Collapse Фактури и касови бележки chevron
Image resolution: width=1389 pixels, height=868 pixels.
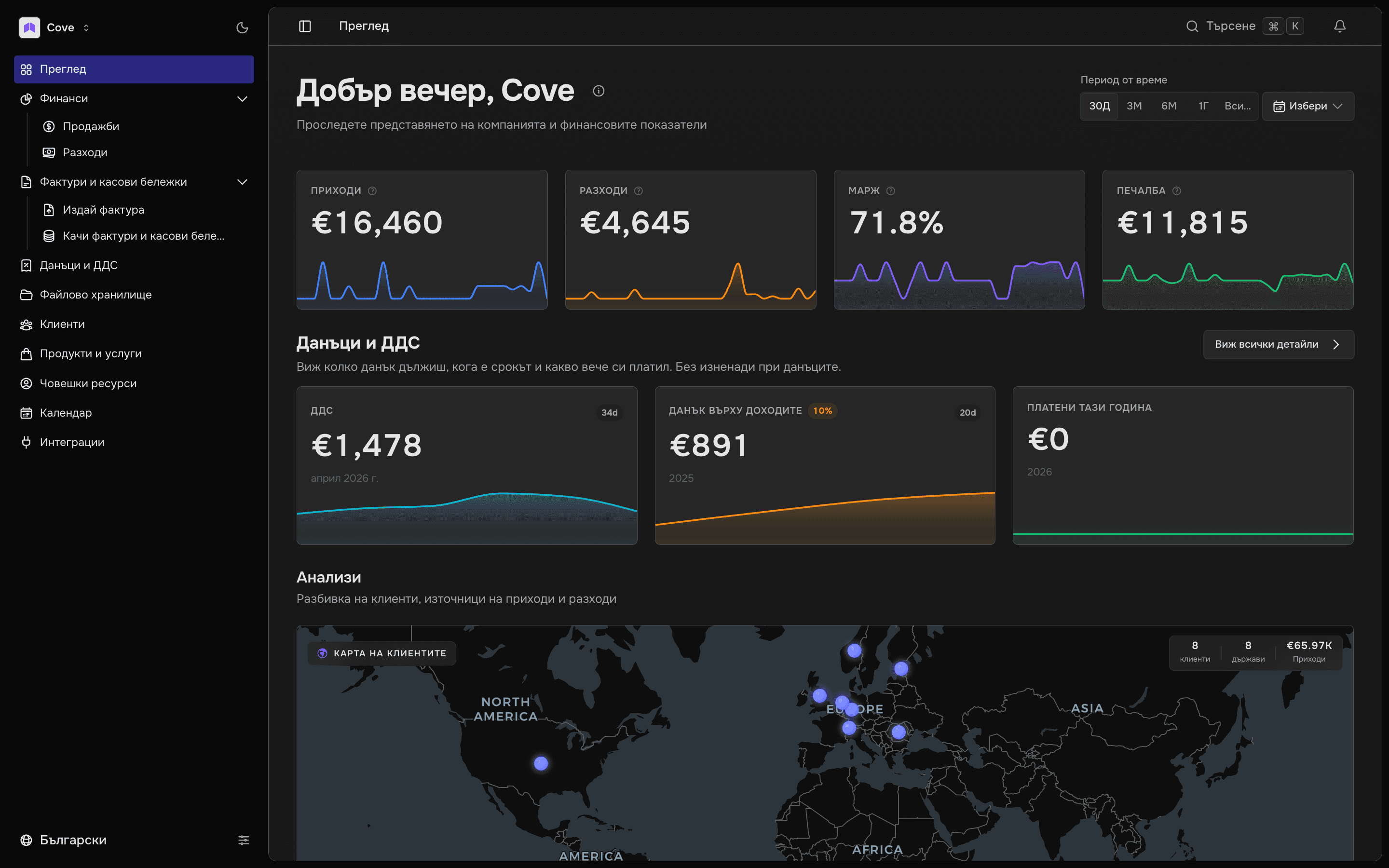click(x=242, y=182)
